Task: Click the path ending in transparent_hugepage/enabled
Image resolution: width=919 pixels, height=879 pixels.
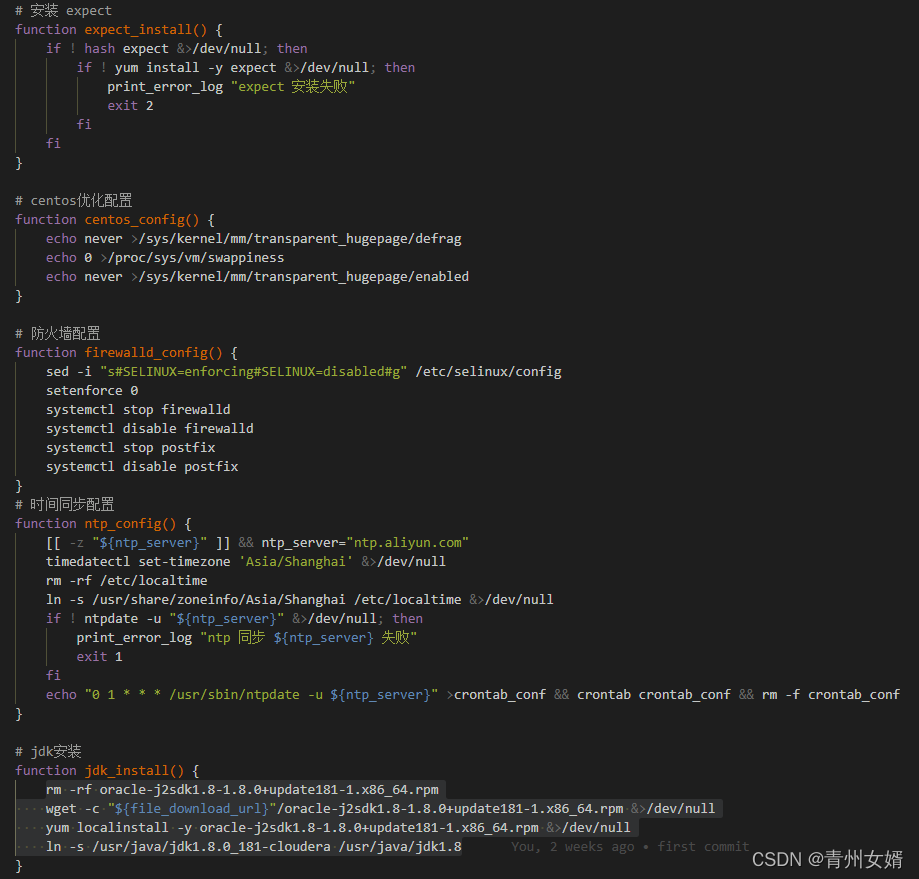Action: point(304,277)
